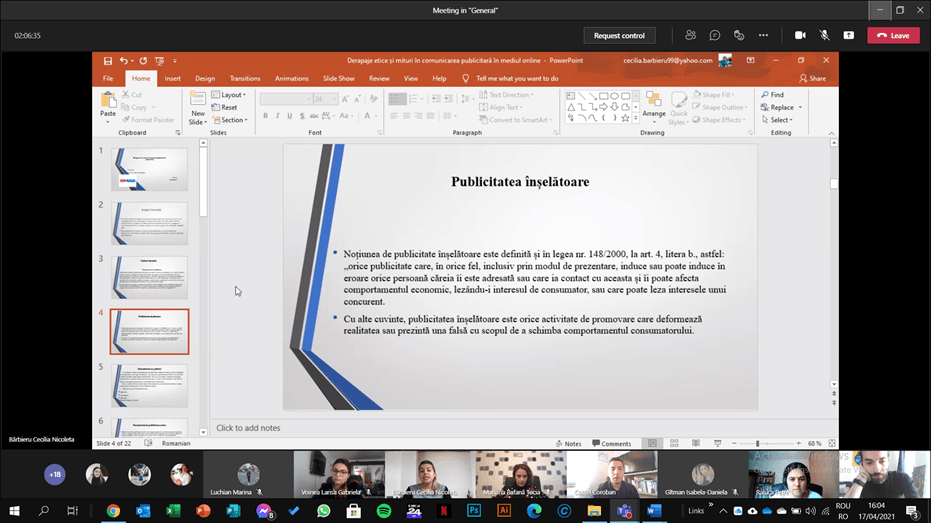This screenshot has height=523, width=931.
Task: Click the Request control button
Action: pos(619,35)
